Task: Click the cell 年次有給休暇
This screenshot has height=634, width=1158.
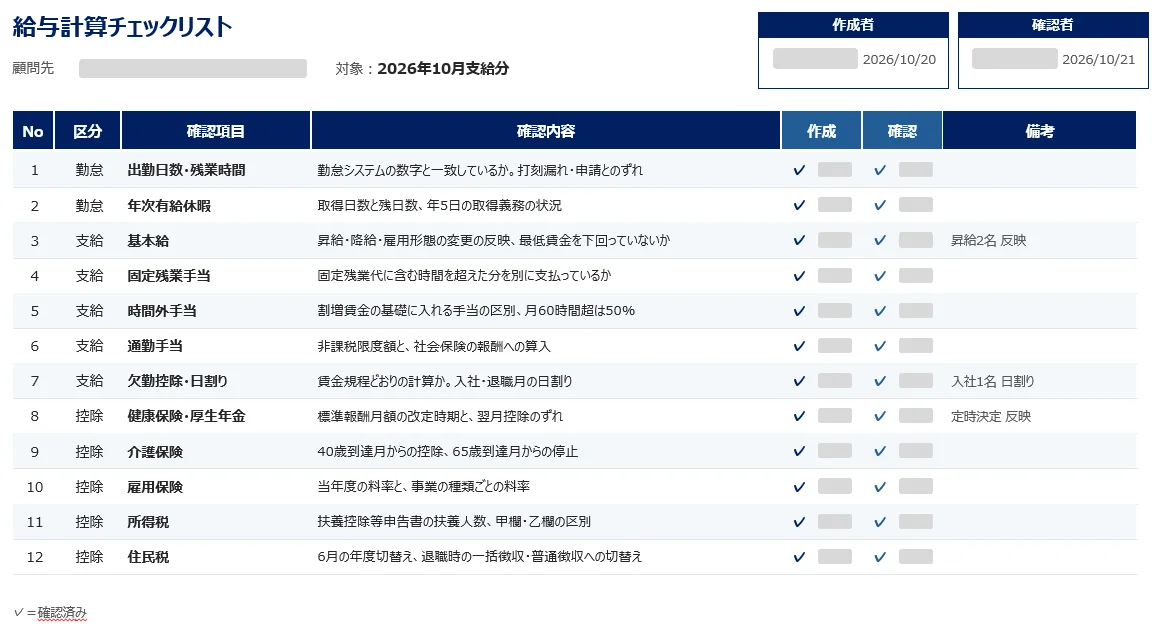Action: 169,205
